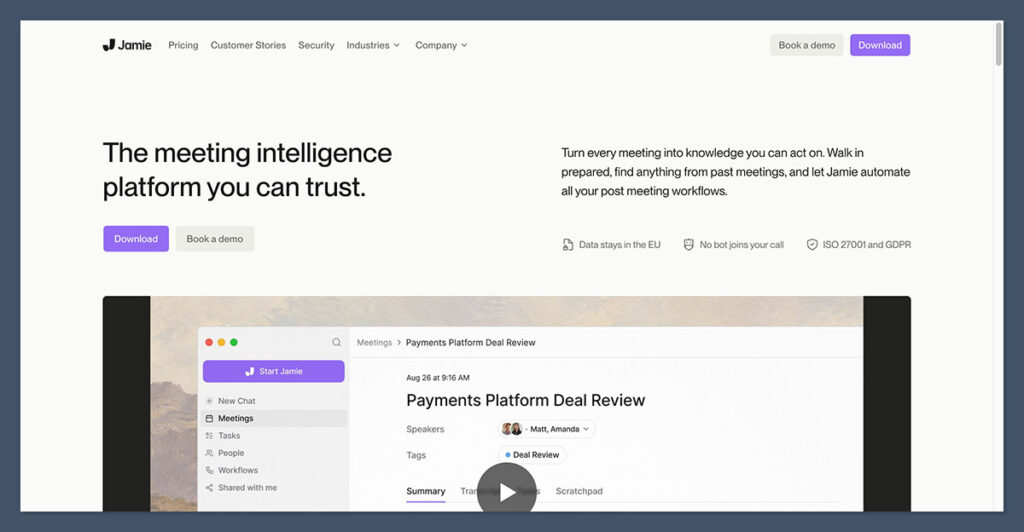
Task: Select New Chat in the sidebar
Action: pos(274,401)
